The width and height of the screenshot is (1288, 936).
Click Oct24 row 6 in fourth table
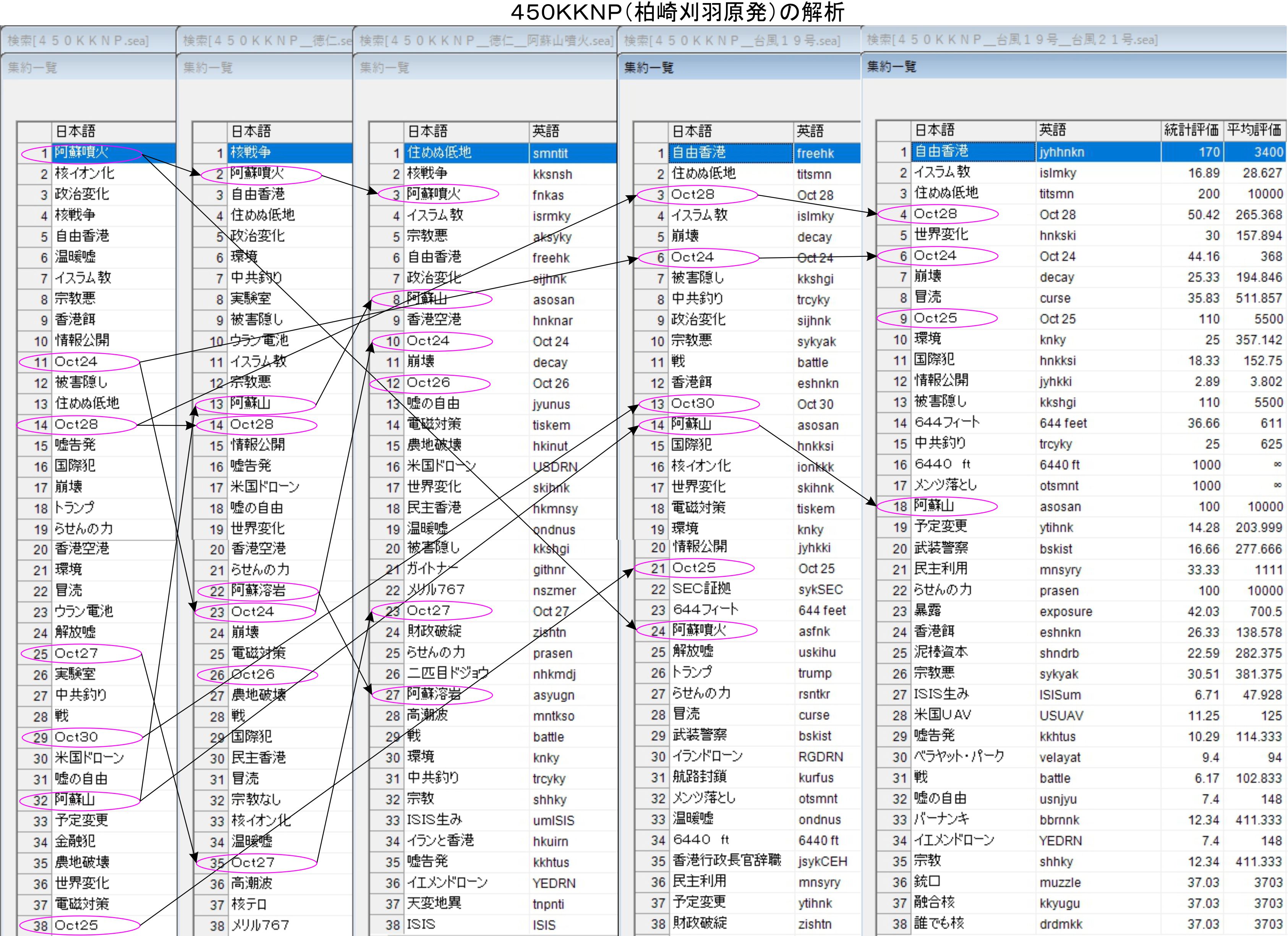(693, 257)
